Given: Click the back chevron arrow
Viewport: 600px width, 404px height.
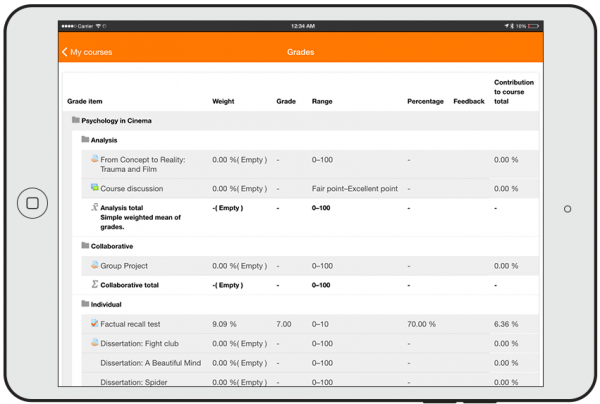Looking at the screenshot, I should (65, 52).
